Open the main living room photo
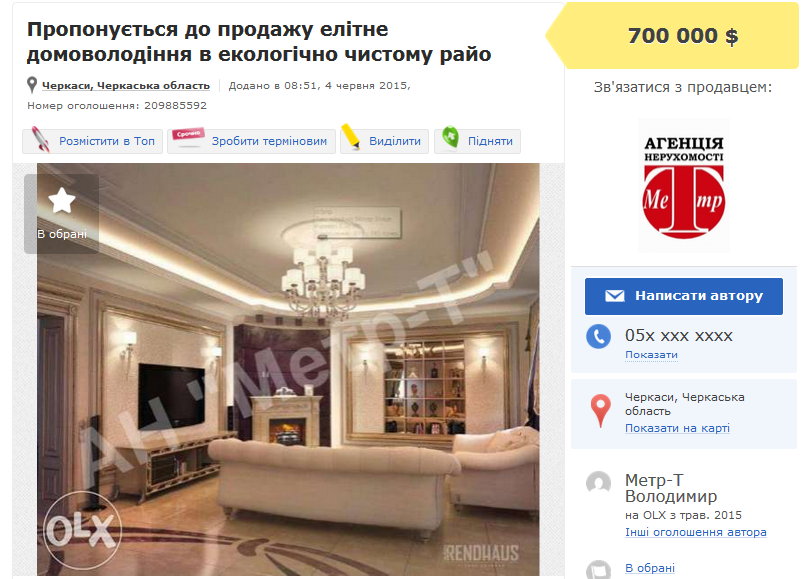Viewport: 804px width, 579px height. [288, 369]
